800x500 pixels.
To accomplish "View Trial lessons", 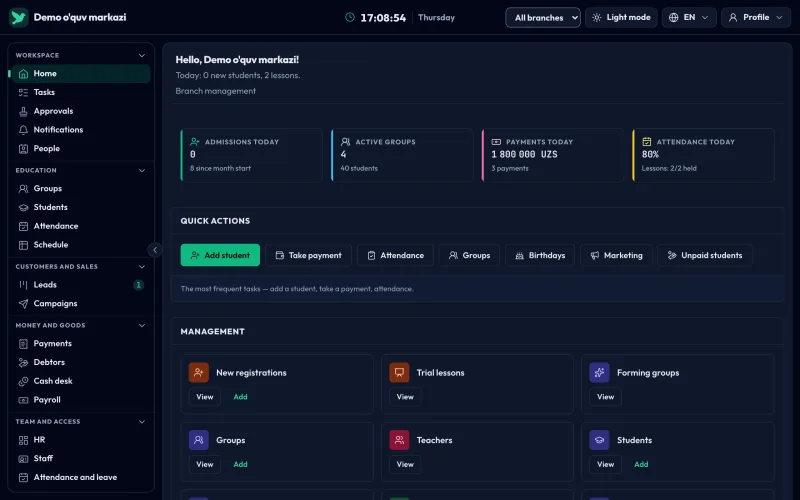I will [x=405, y=397].
